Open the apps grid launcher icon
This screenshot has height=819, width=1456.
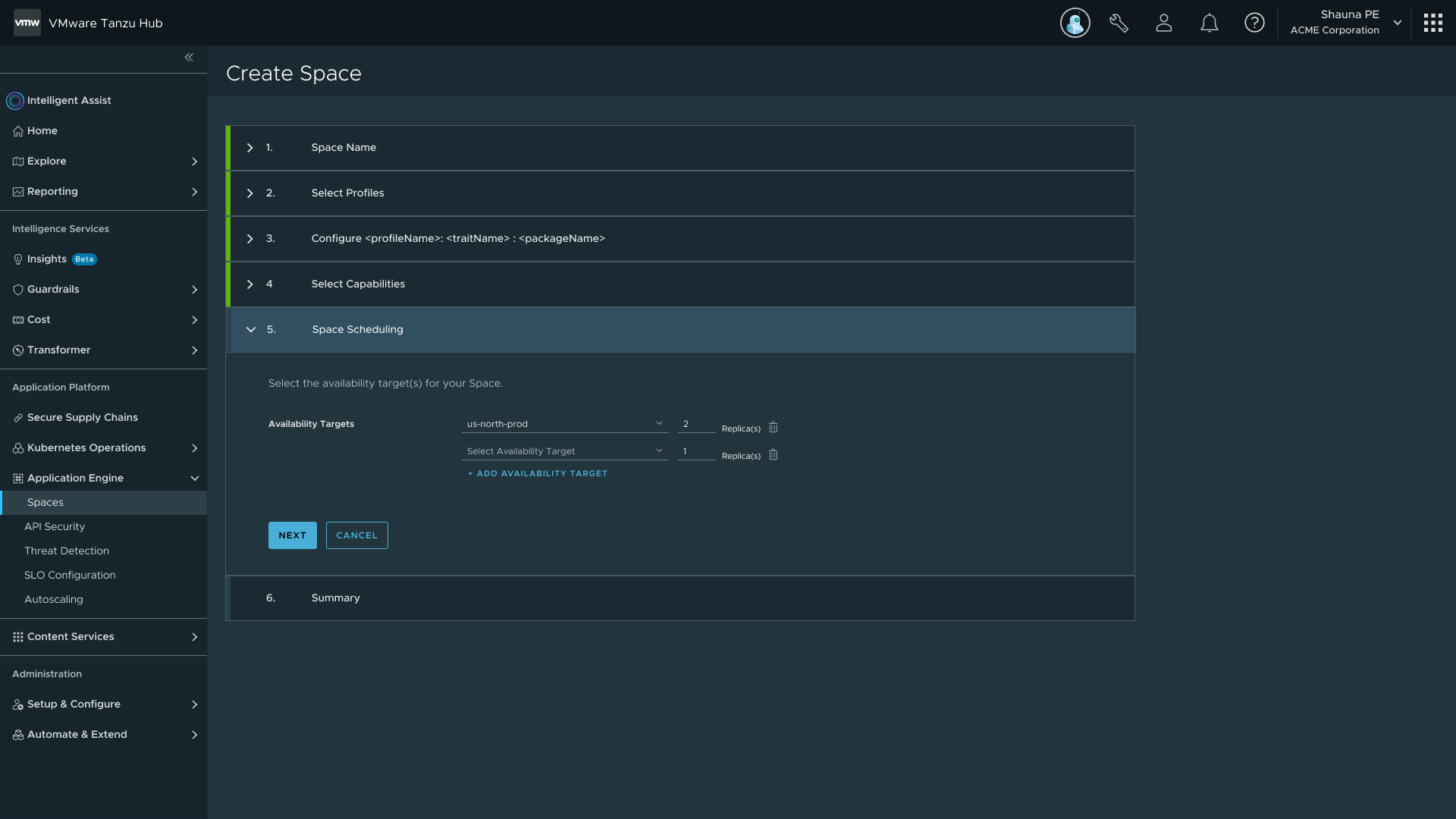1432,23
